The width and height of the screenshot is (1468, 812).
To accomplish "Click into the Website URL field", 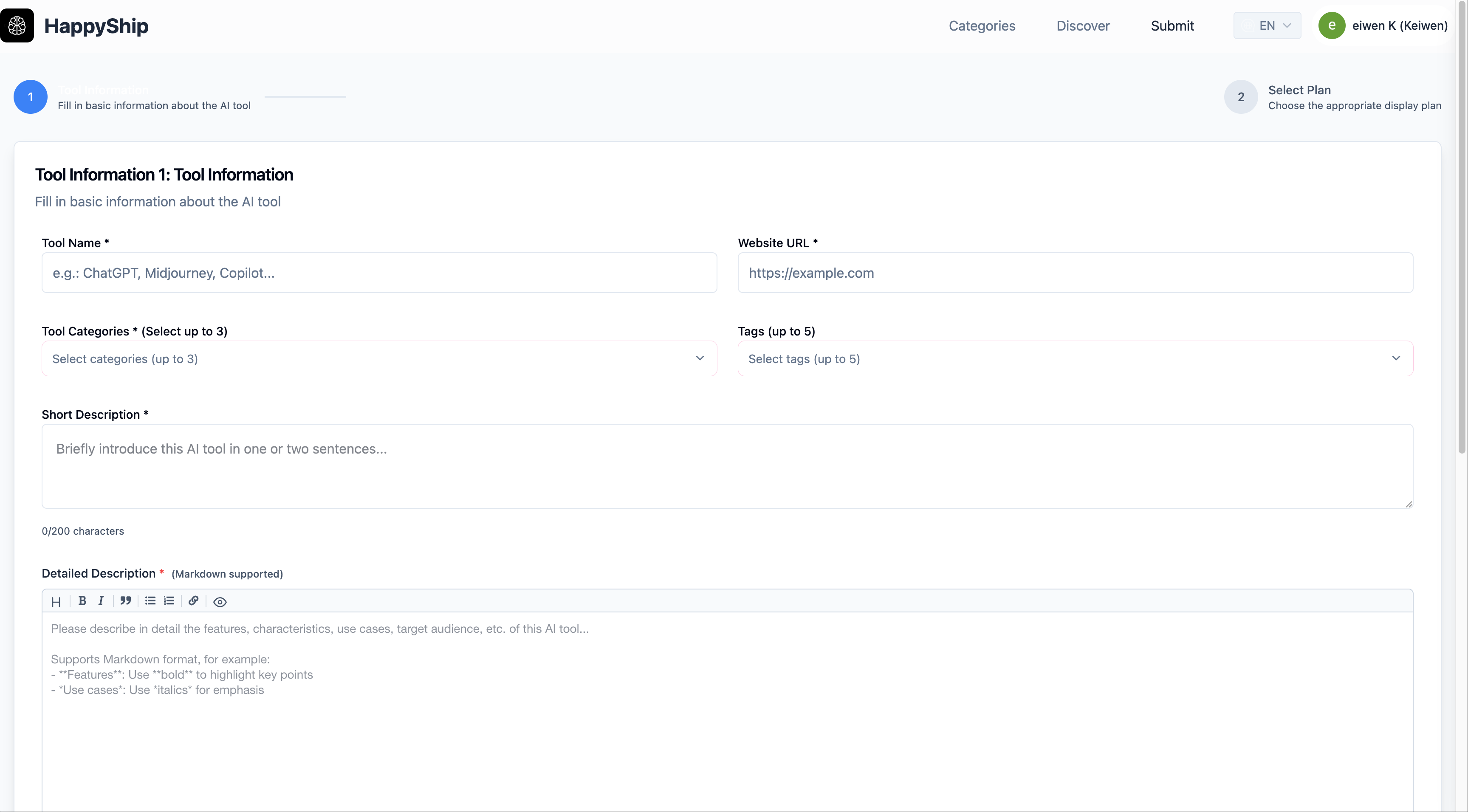I will point(1075,273).
